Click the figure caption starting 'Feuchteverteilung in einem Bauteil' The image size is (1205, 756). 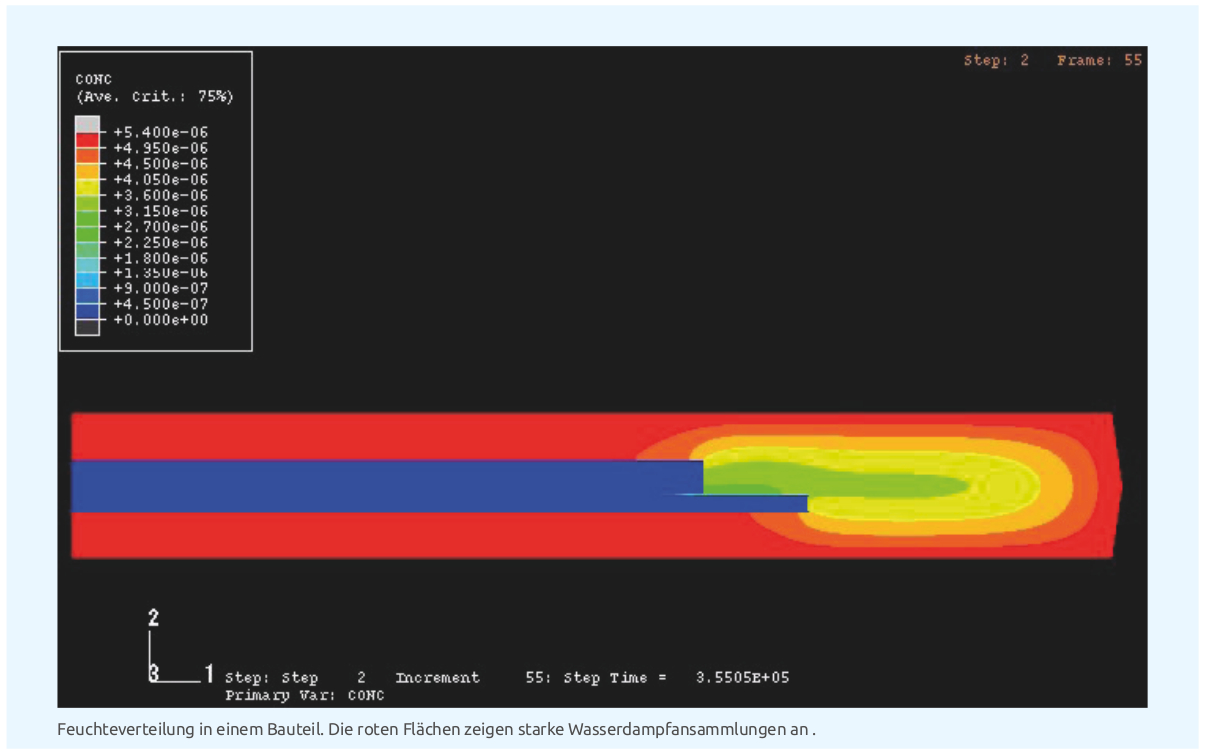[x=436, y=729]
